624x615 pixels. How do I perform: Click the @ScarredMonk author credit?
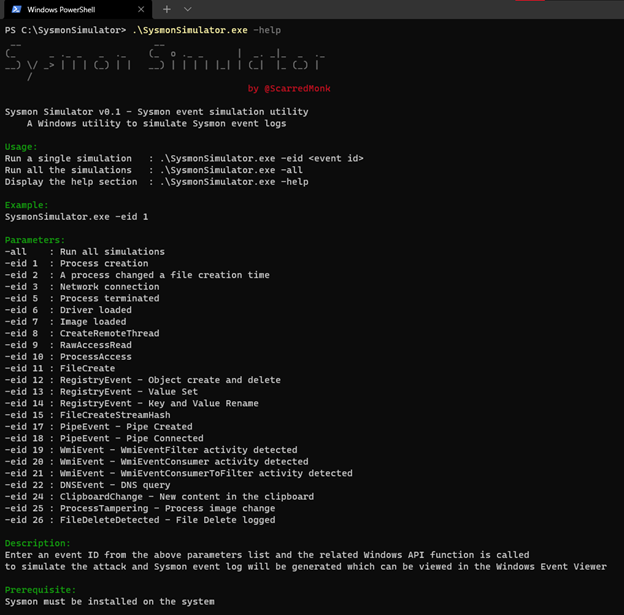tap(296, 88)
